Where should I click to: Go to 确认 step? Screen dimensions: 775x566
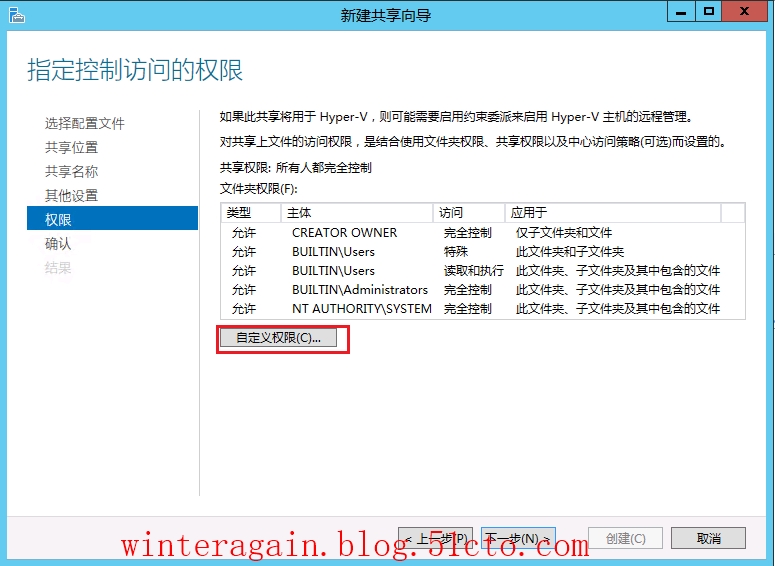(58, 244)
